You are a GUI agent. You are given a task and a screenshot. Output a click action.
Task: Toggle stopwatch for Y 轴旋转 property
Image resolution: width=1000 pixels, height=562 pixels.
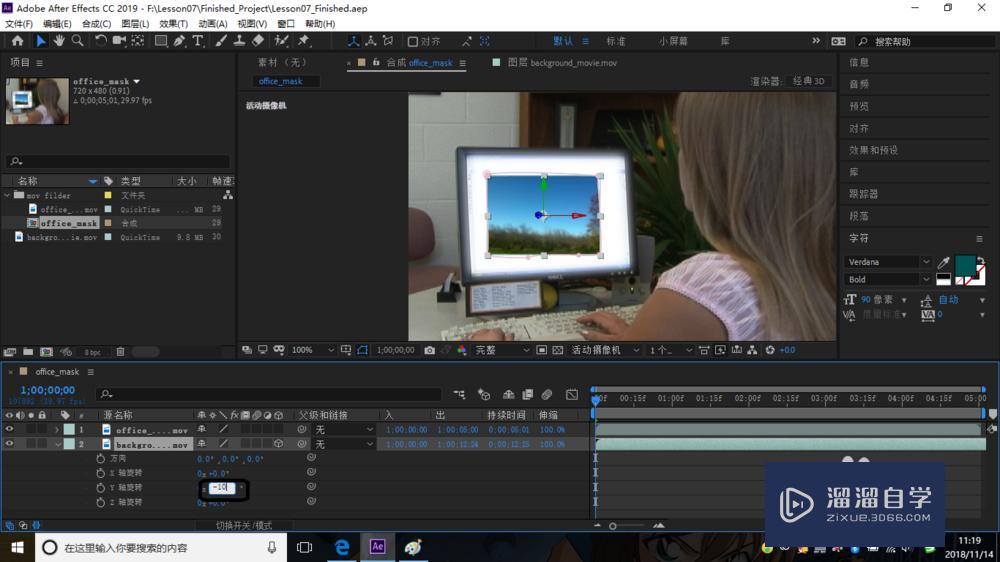point(100,488)
